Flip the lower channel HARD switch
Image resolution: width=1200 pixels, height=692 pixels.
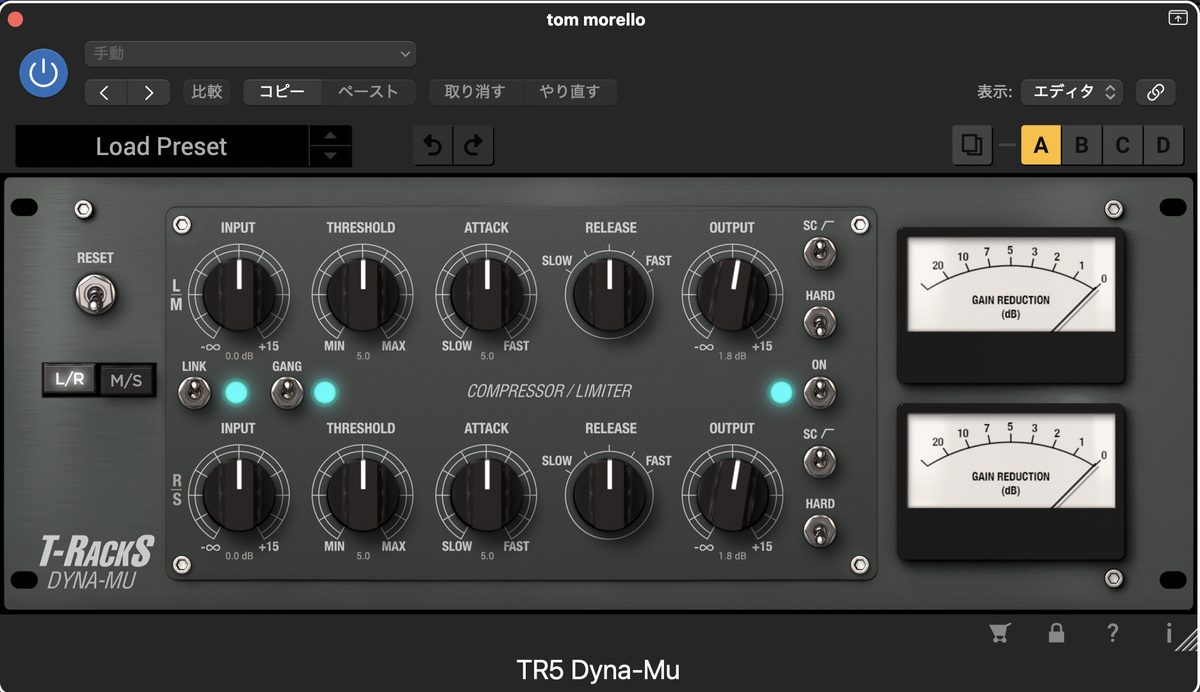[819, 530]
